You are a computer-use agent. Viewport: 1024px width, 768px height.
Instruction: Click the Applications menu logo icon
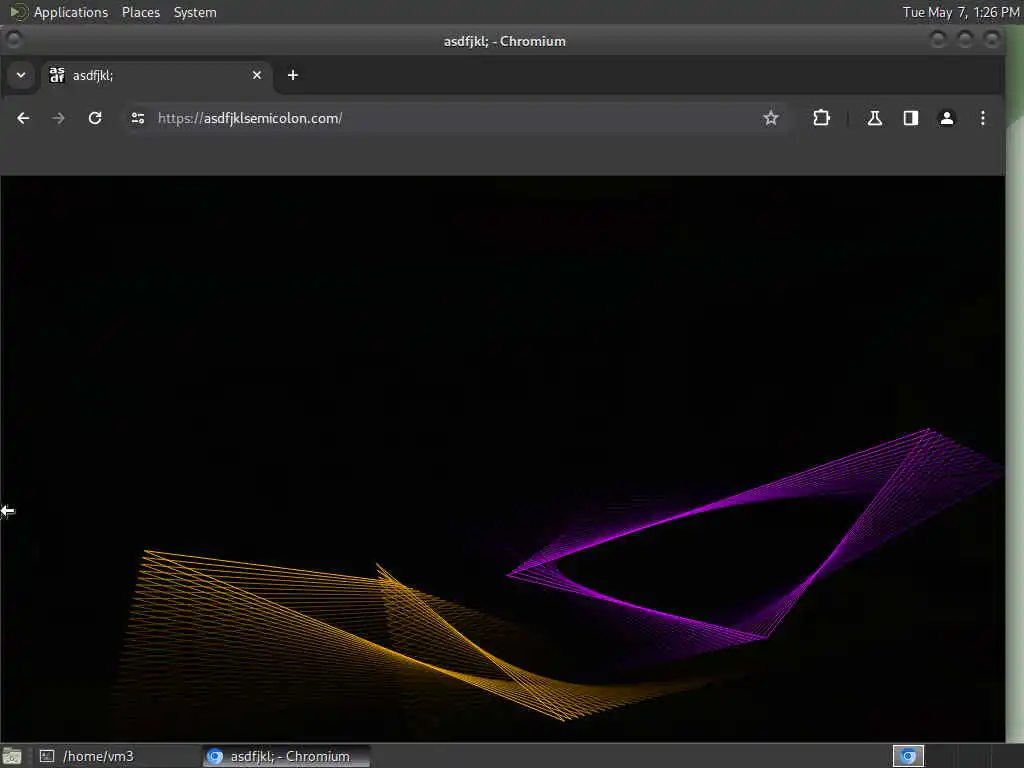click(19, 12)
